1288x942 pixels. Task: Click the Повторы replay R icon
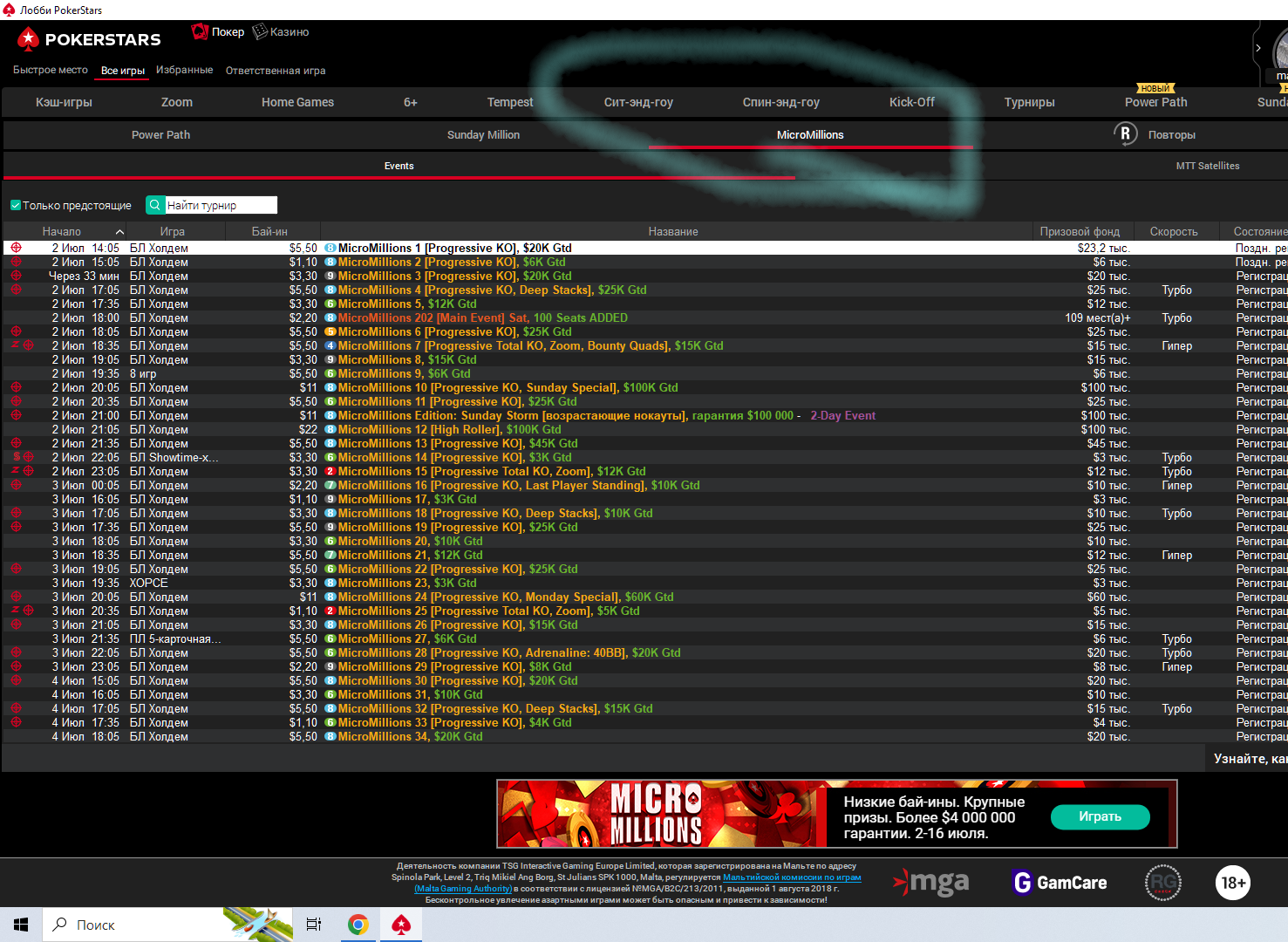click(x=1125, y=133)
